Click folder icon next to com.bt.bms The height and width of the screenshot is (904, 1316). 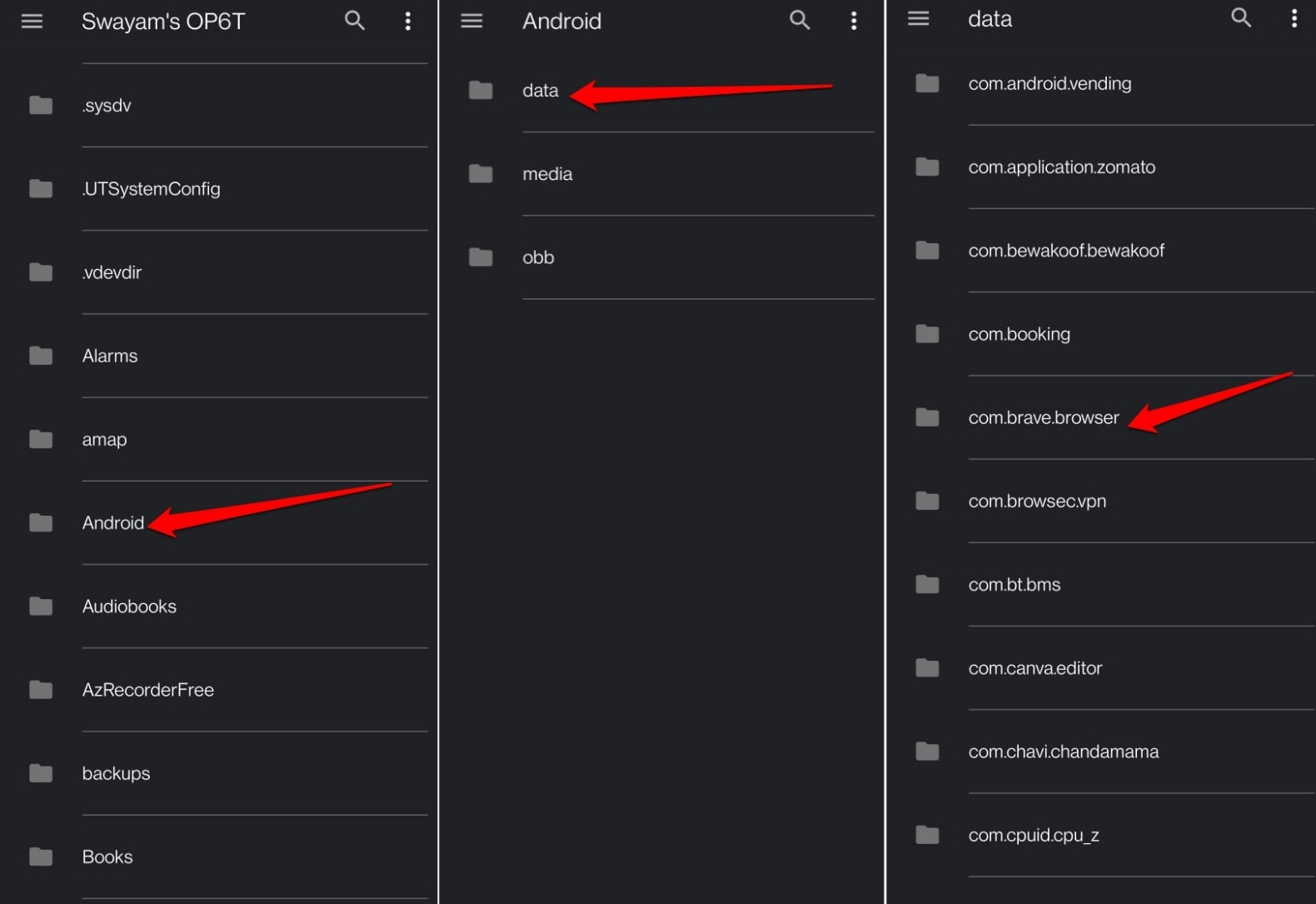tap(927, 584)
